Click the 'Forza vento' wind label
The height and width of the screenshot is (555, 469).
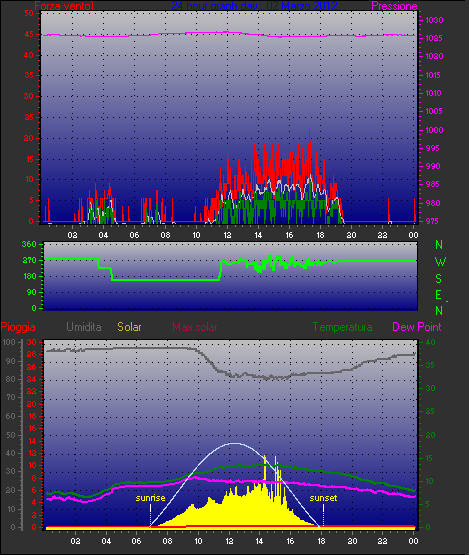click(64, 6)
